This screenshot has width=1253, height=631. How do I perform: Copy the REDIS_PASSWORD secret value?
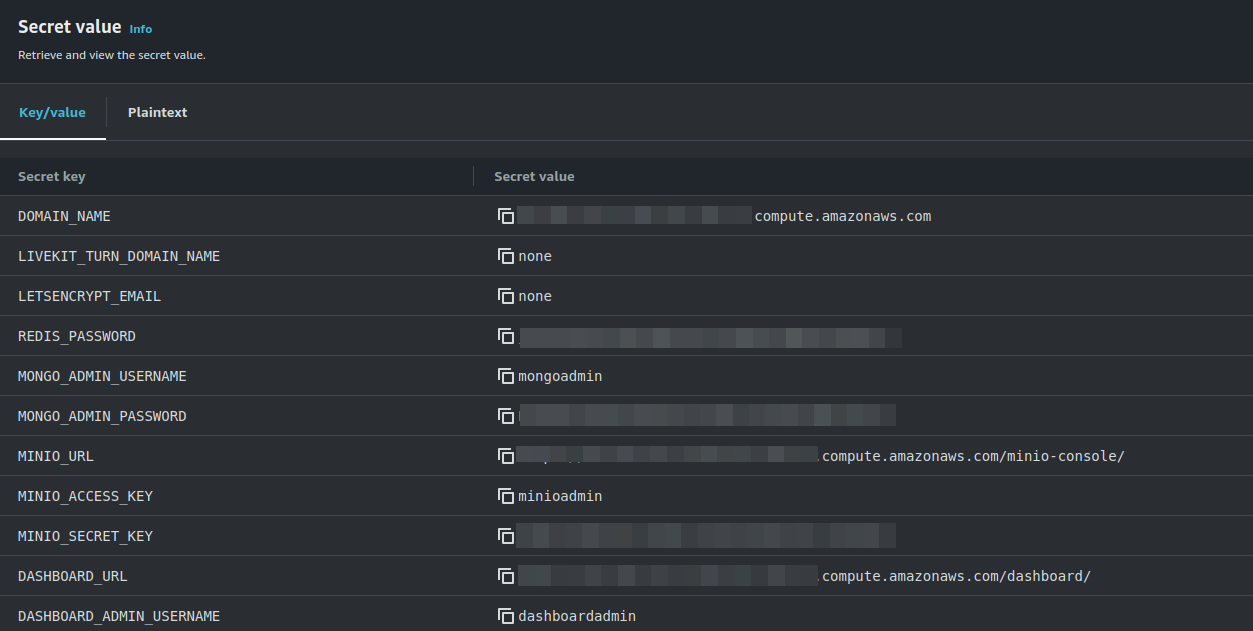point(506,336)
